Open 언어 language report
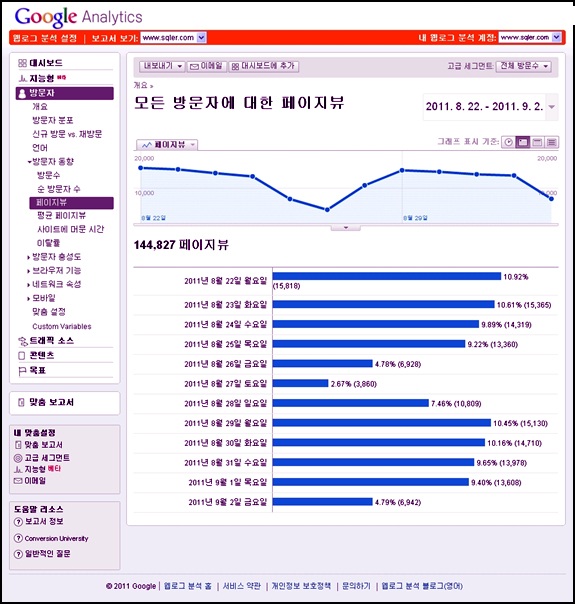This screenshot has height=604, width=575. coord(40,148)
